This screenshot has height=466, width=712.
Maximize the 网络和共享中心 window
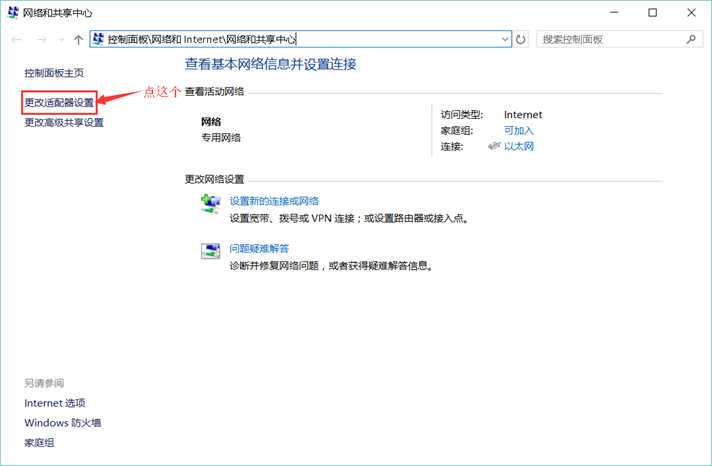653,13
